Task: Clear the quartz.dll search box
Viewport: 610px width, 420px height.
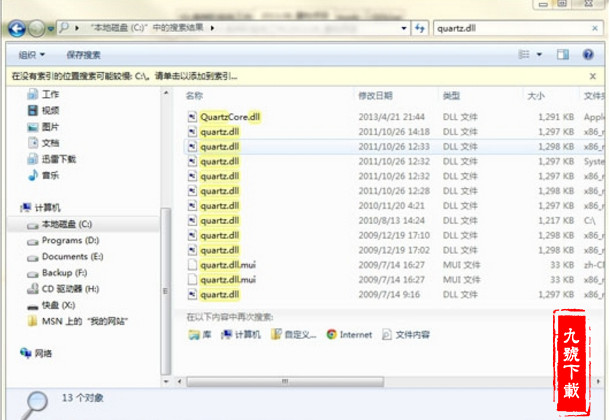Action: pos(595,28)
